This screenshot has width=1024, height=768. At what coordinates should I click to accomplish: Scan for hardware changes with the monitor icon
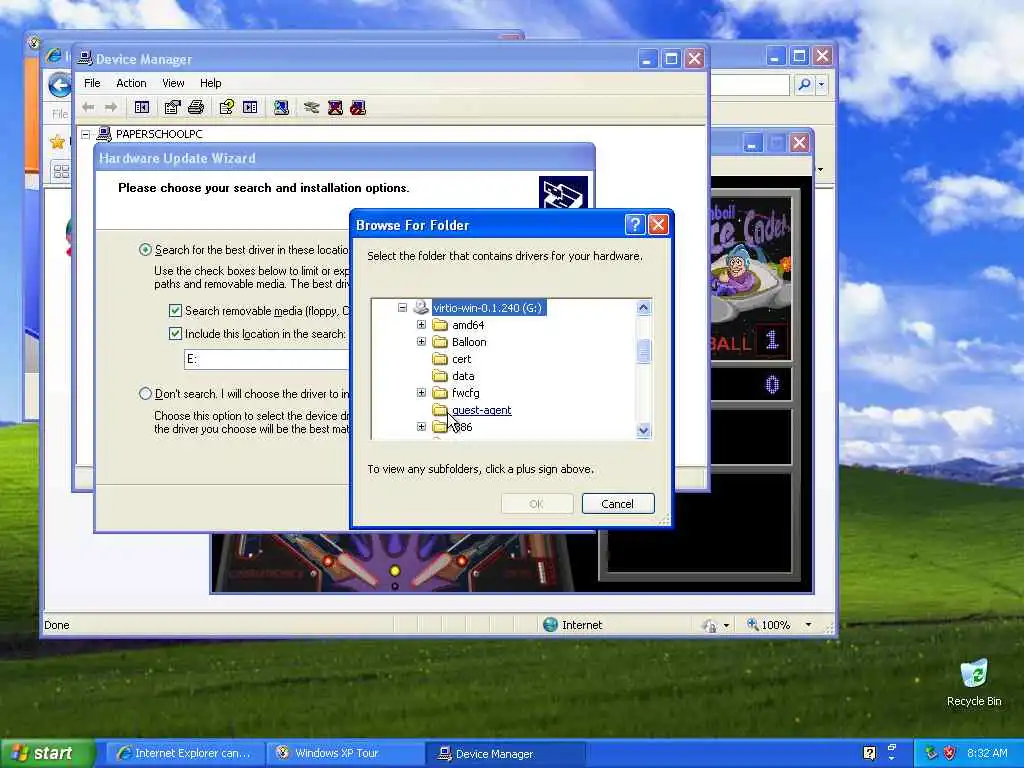click(x=281, y=107)
